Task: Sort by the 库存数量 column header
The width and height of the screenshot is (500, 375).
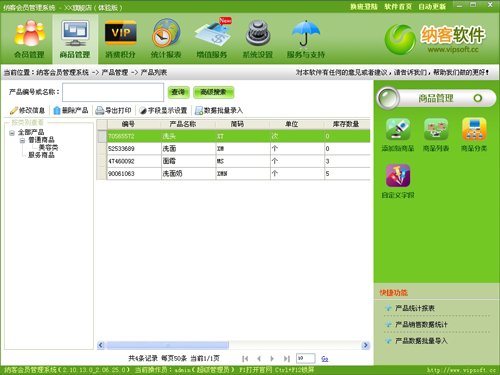Action: (x=346, y=124)
